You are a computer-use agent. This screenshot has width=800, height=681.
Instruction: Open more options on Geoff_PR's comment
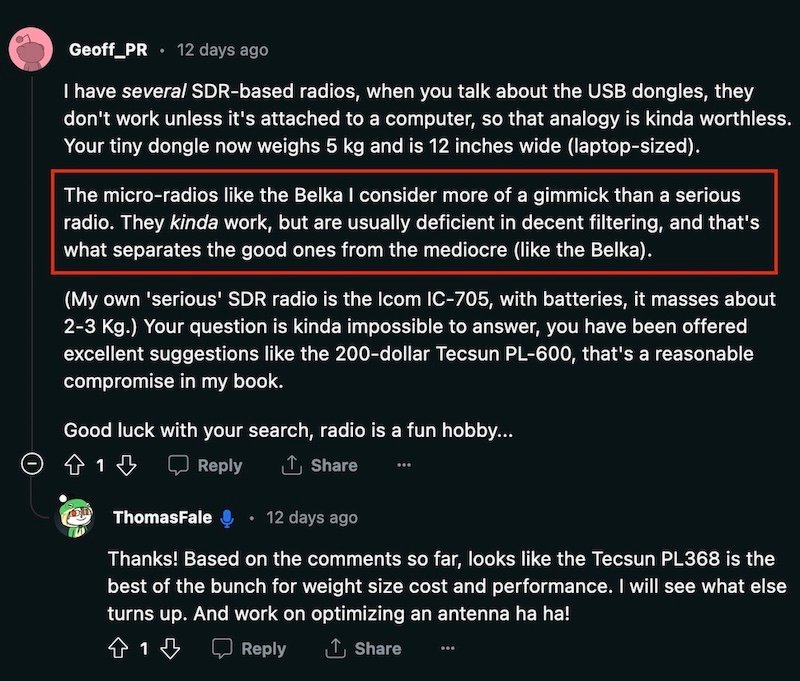point(403,465)
